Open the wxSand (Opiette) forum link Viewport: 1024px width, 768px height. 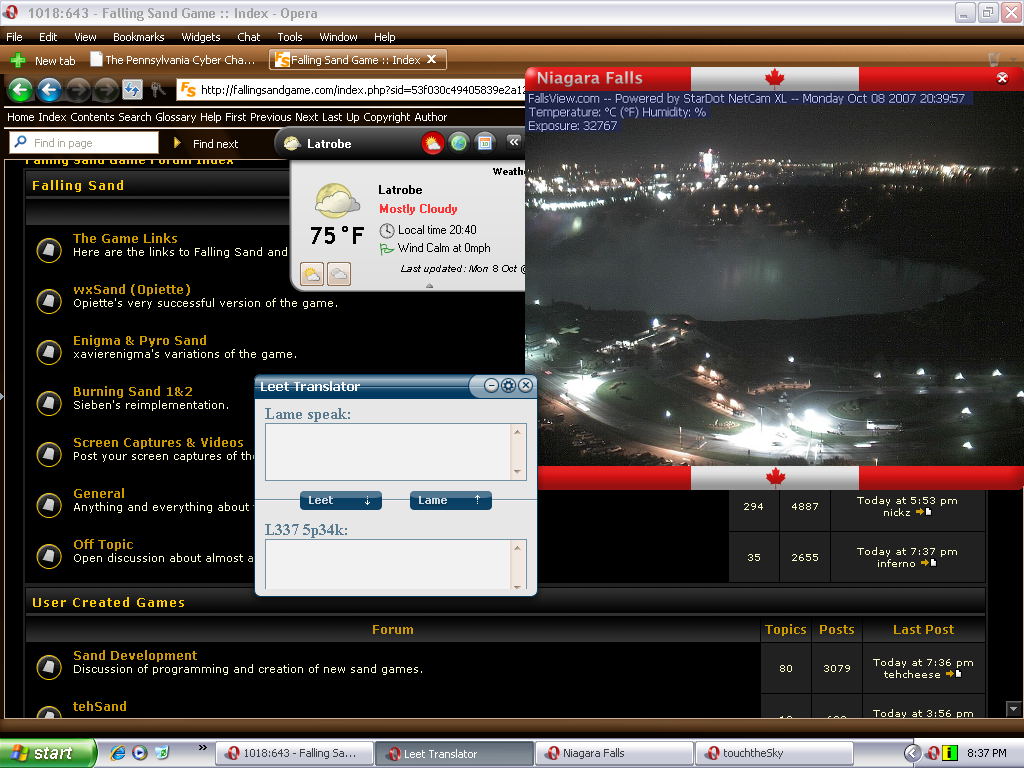click(x=132, y=289)
